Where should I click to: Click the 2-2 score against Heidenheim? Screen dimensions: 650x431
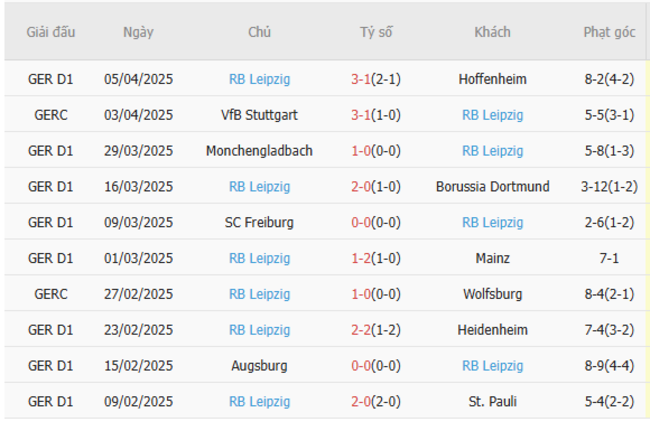(x=361, y=330)
